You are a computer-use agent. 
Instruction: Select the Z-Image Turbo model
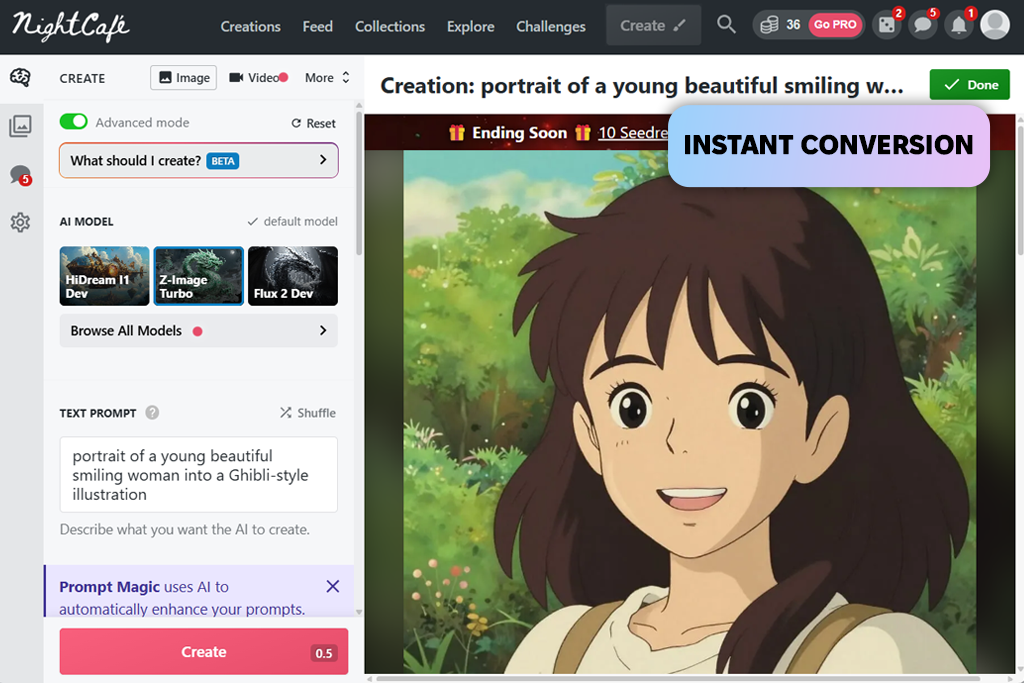[x=199, y=276]
